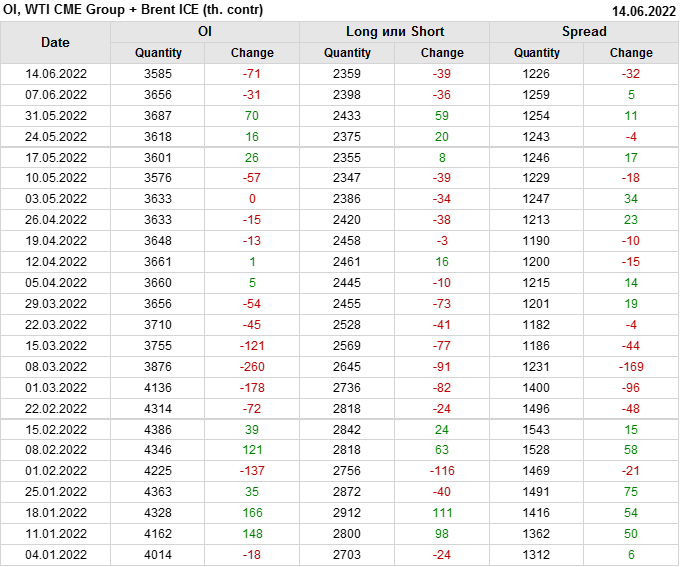The width and height of the screenshot is (680, 567).
Task: Click the Spread group header
Action: (584, 32)
